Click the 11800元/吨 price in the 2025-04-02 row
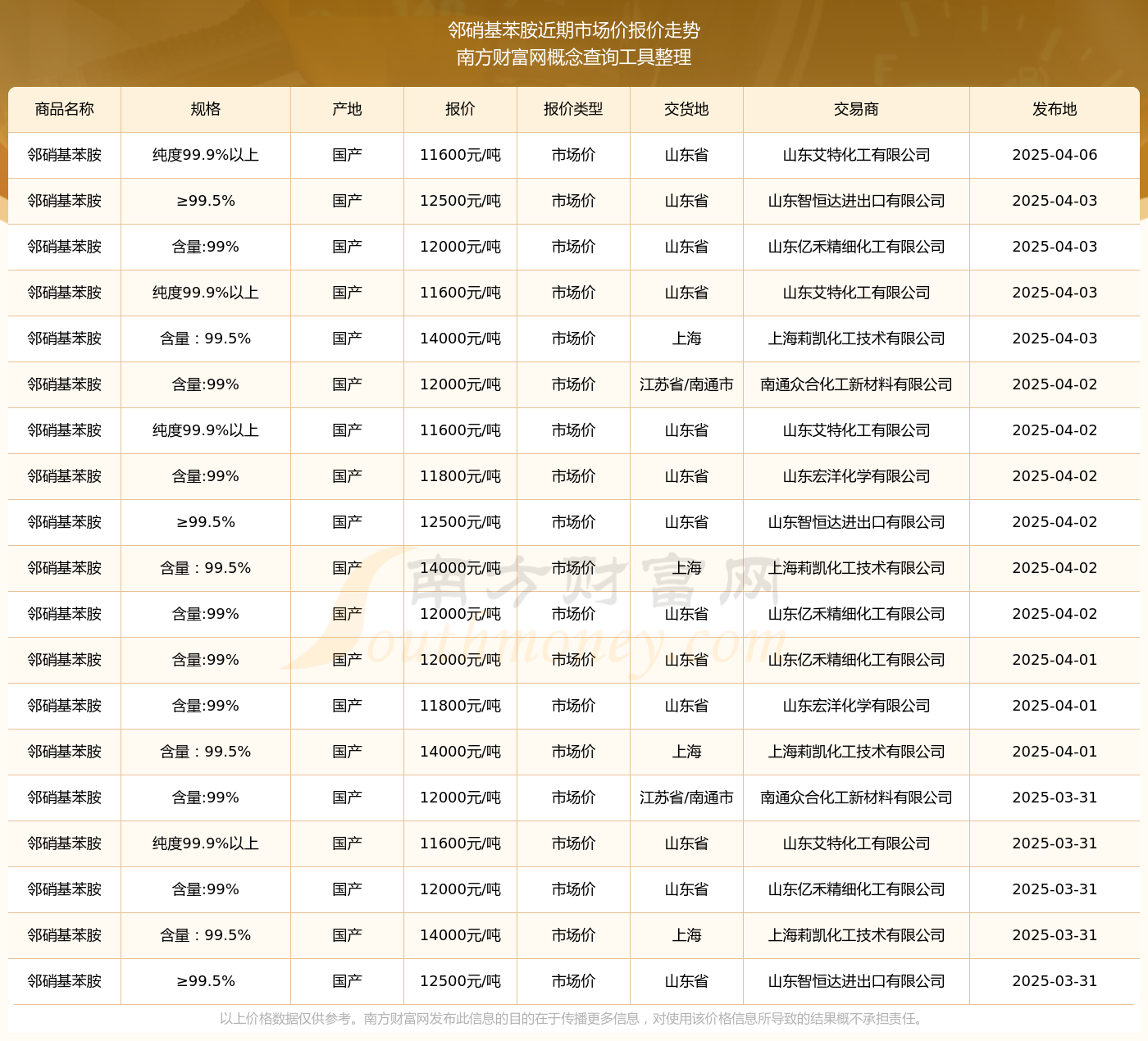This screenshot has width=1148, height=1041. [x=460, y=476]
